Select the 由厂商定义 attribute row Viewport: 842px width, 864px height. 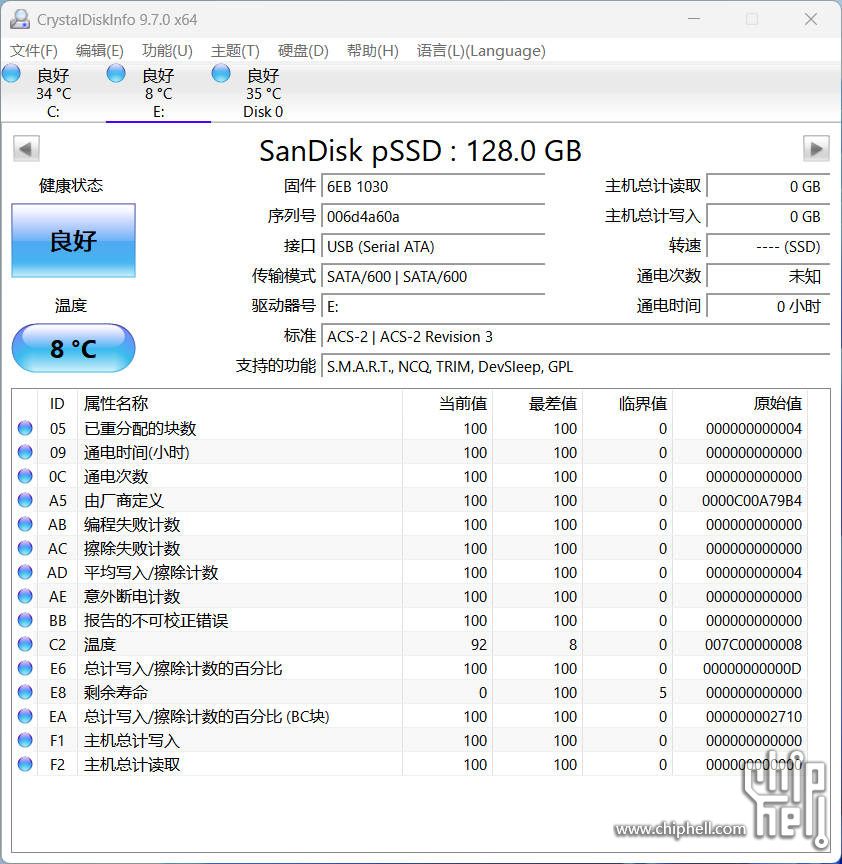coord(411,500)
